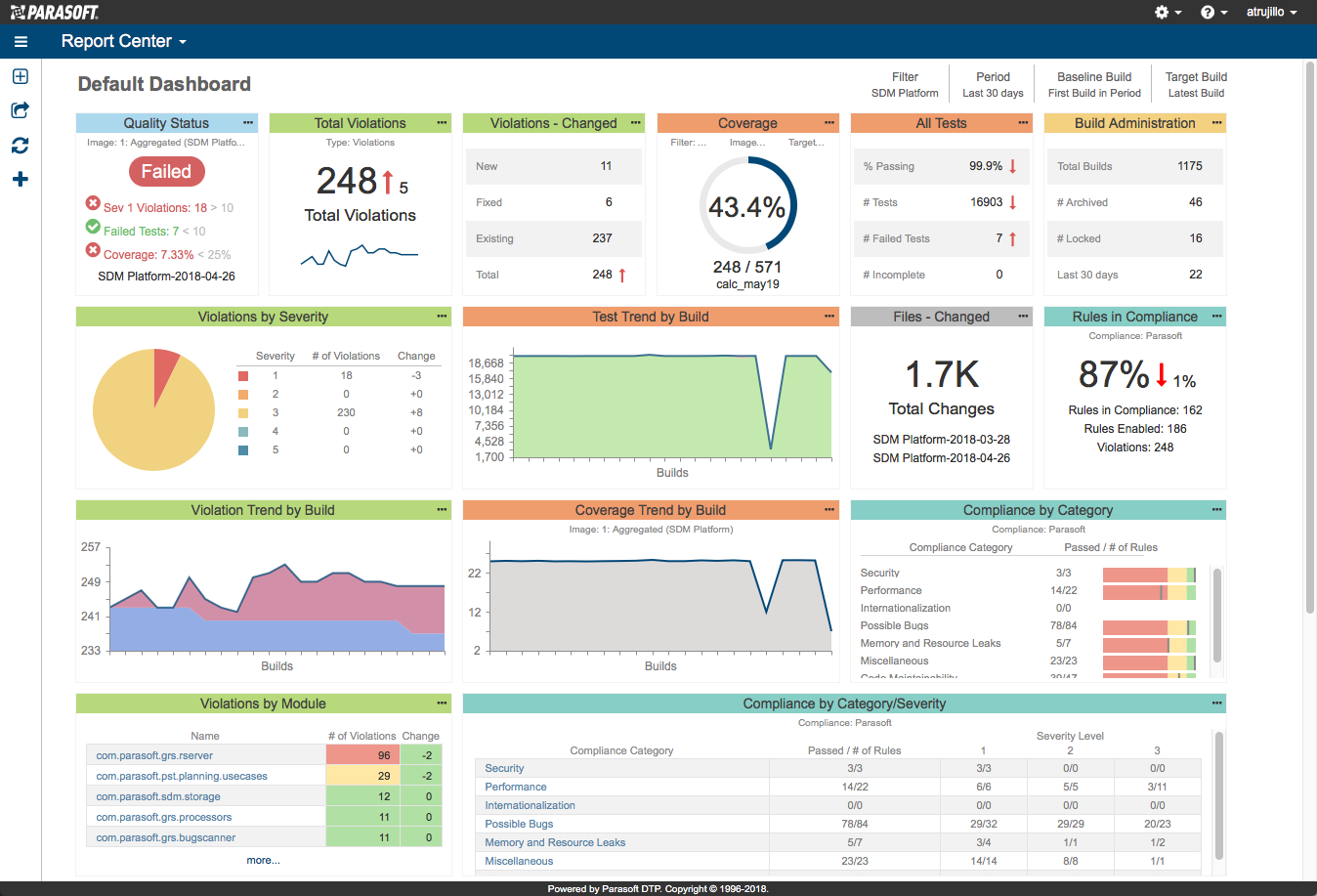Click the Violations by Severity pie chart
This screenshot has width=1317, height=896.
[x=153, y=409]
